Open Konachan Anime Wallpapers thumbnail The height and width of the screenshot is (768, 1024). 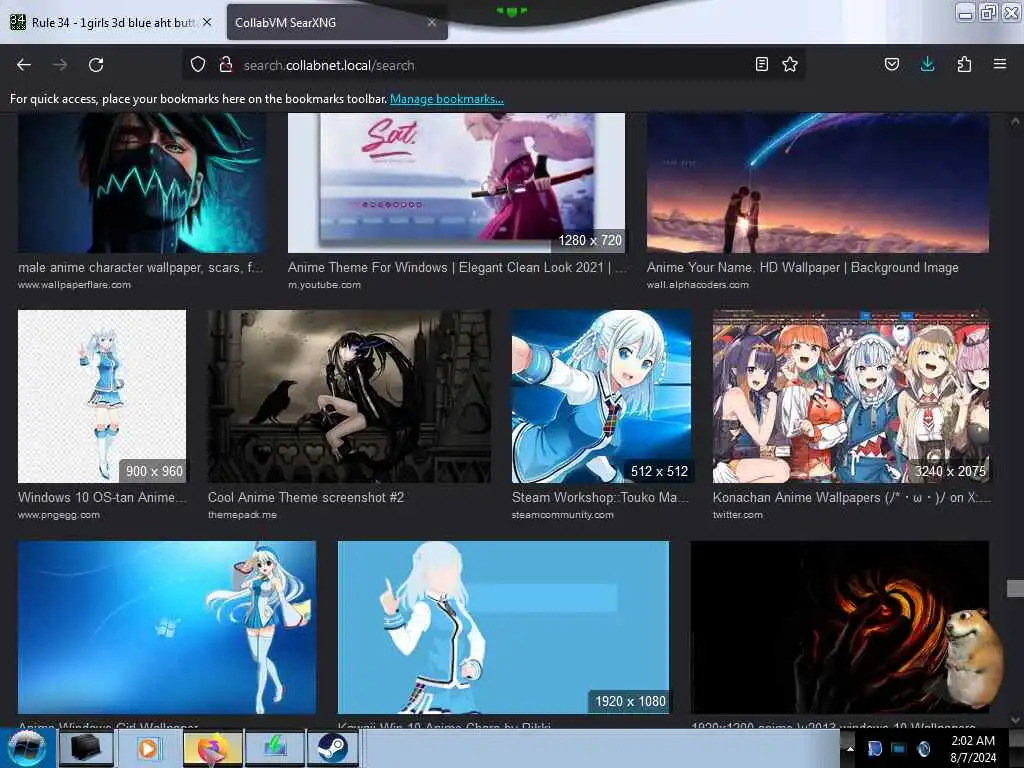[851, 396]
